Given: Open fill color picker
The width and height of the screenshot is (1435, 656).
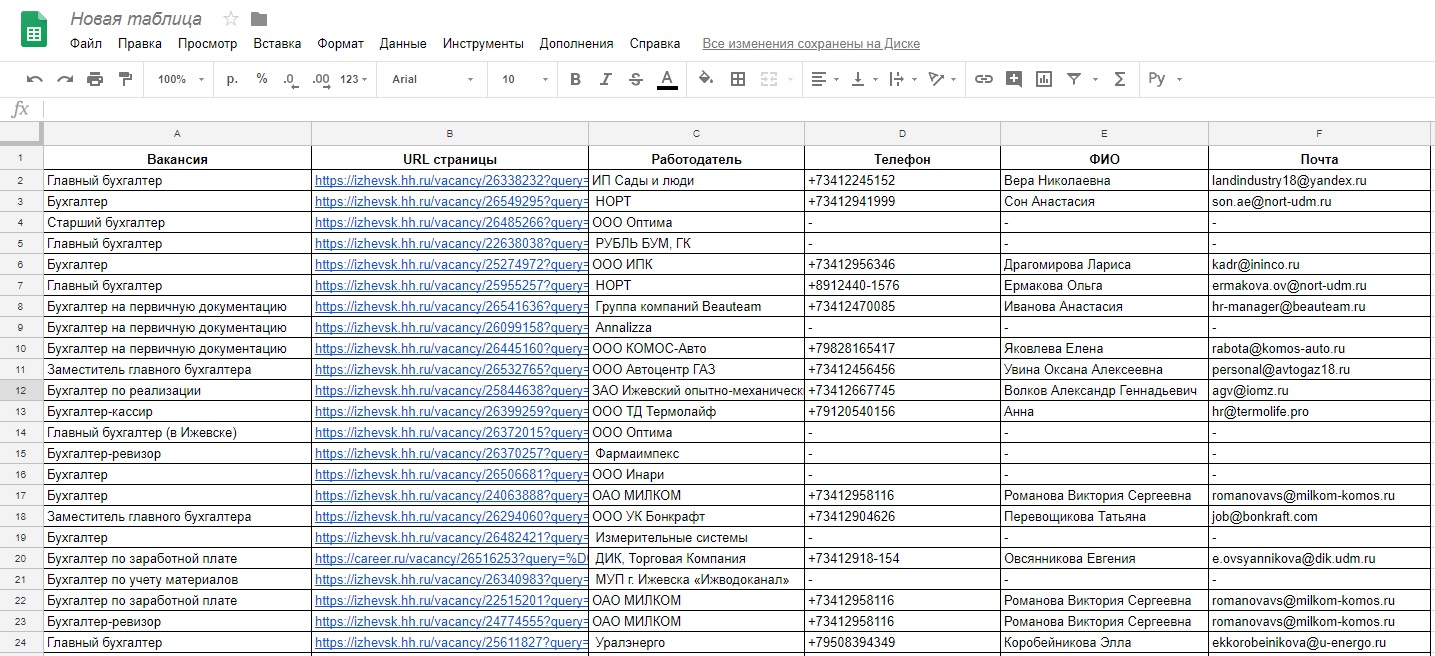Looking at the screenshot, I should pos(706,79).
